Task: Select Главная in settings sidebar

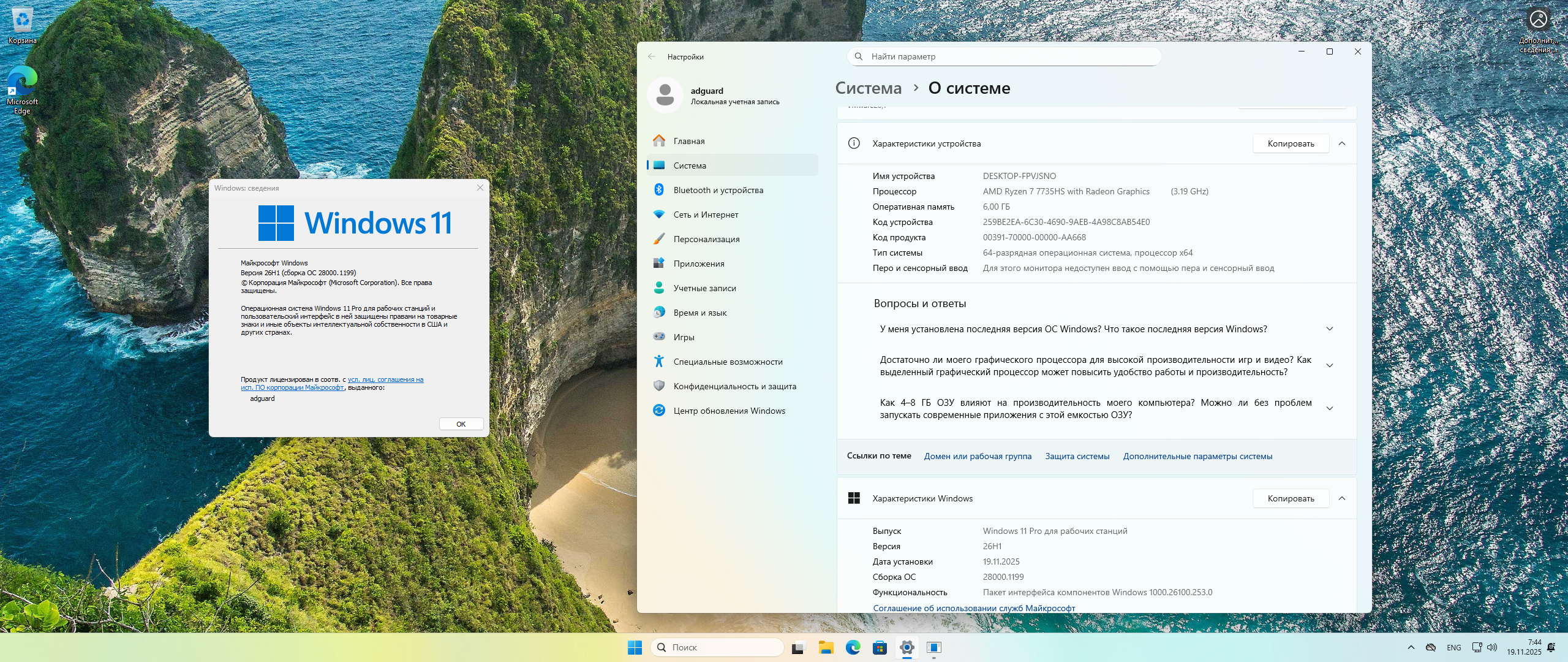Action: coord(688,141)
